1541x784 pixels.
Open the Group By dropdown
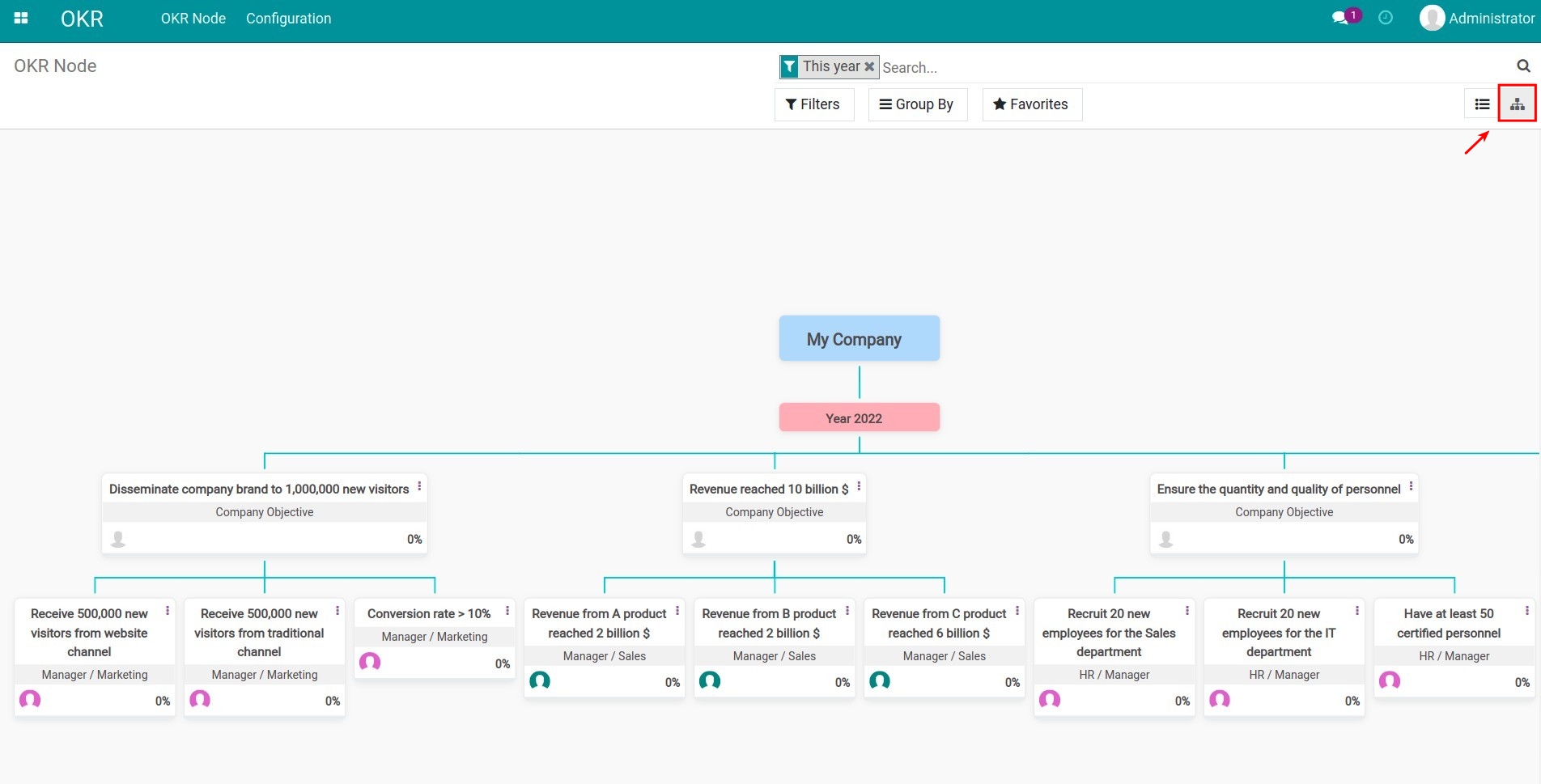917,104
